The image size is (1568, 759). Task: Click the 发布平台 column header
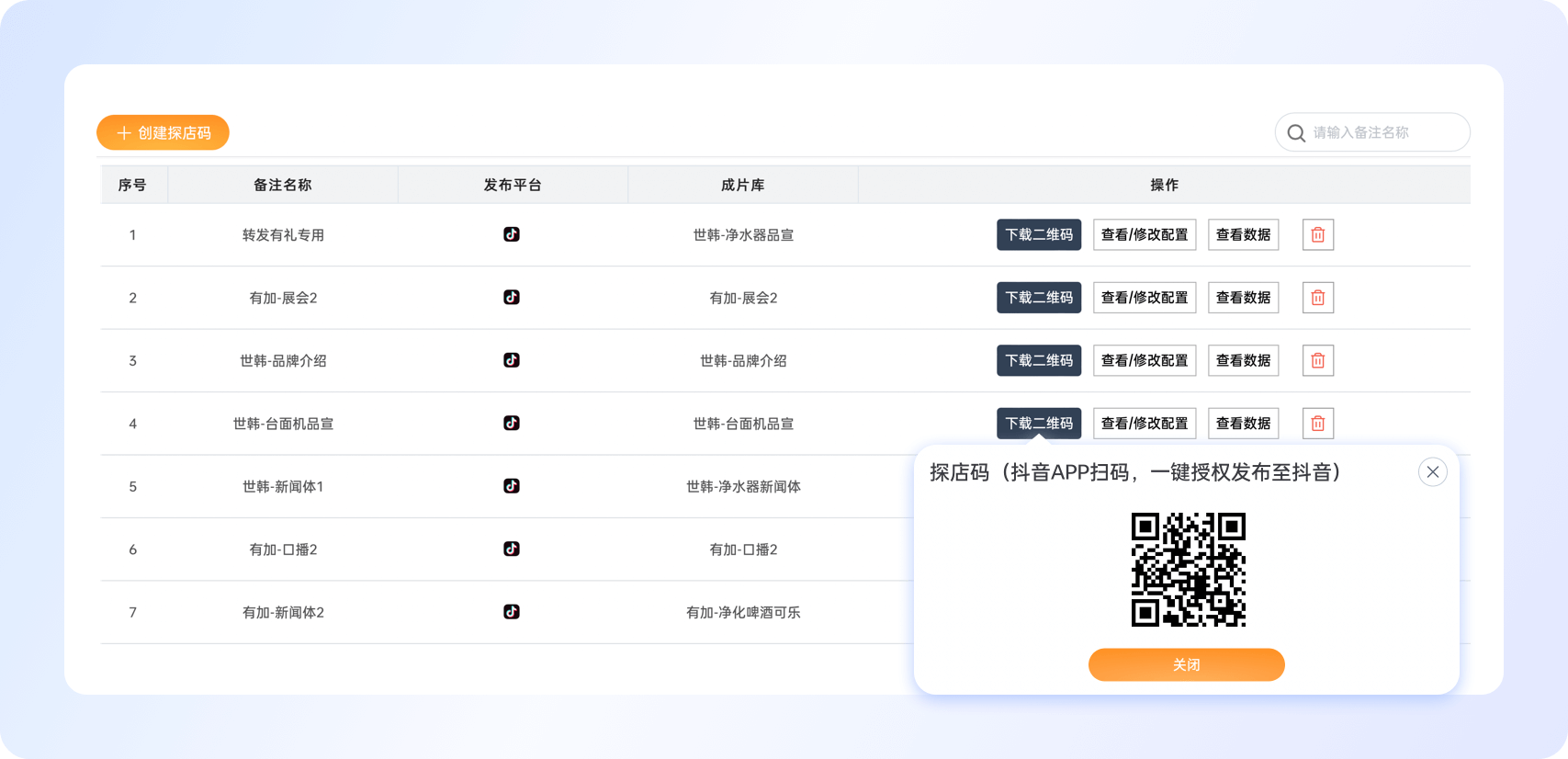[x=513, y=185]
